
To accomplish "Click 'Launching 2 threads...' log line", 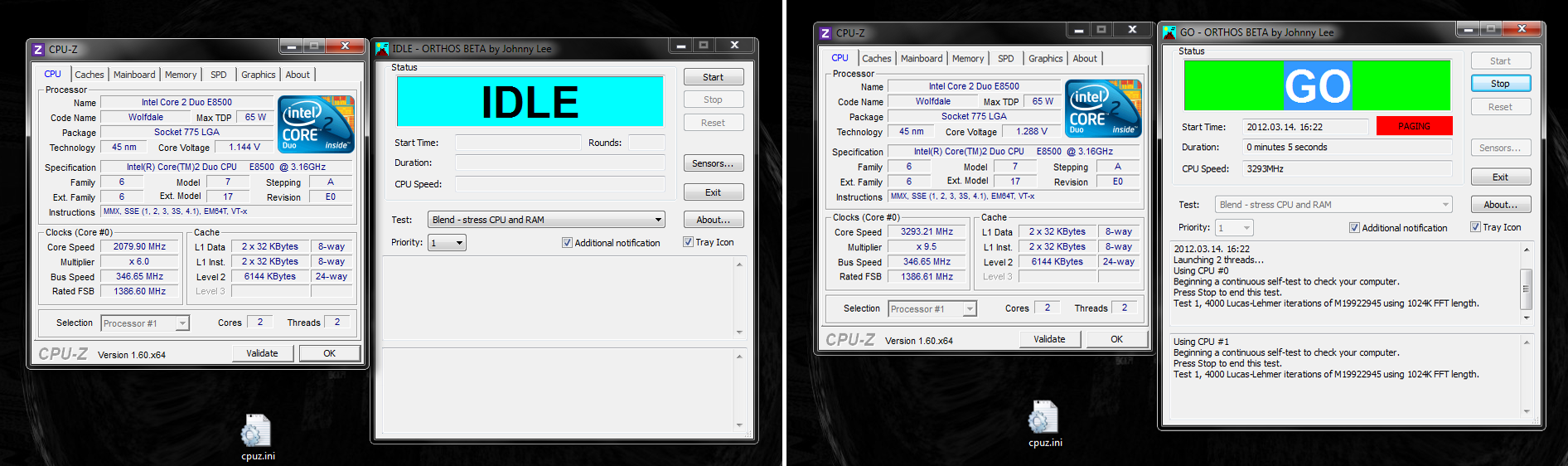I will click(x=1218, y=260).
